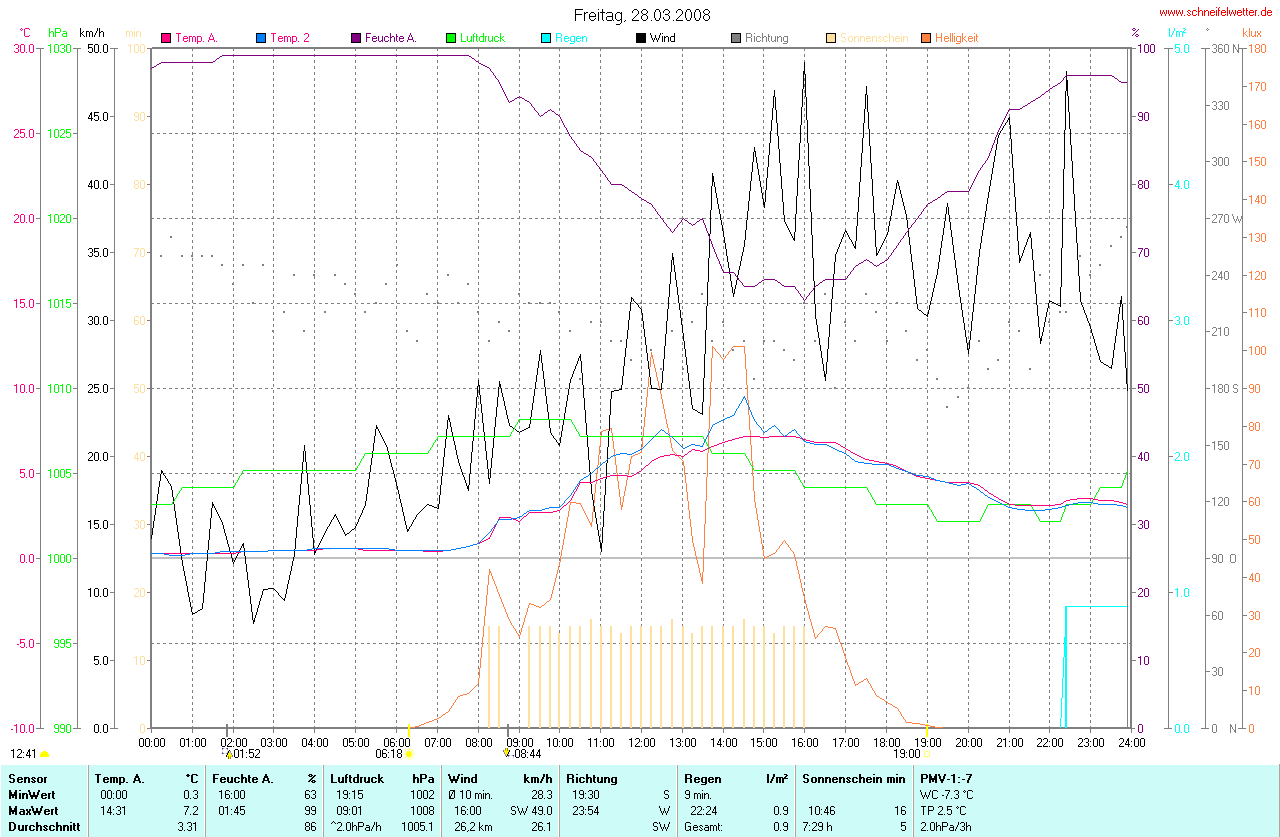The width and height of the screenshot is (1280, 837).
Task: Click the km/h unit label above the chart
Action: (93, 33)
